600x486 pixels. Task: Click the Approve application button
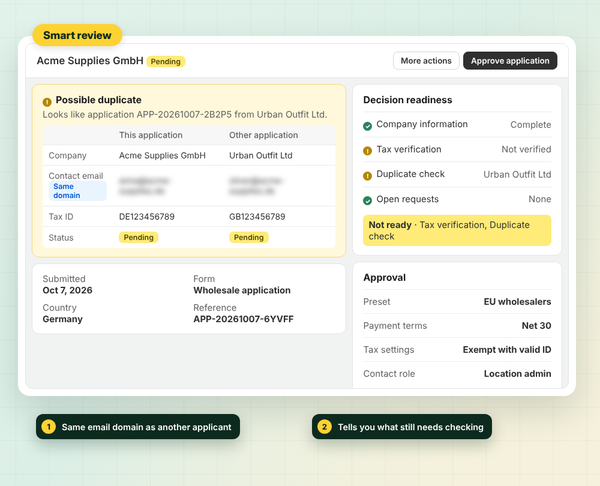pyautogui.click(x=510, y=61)
